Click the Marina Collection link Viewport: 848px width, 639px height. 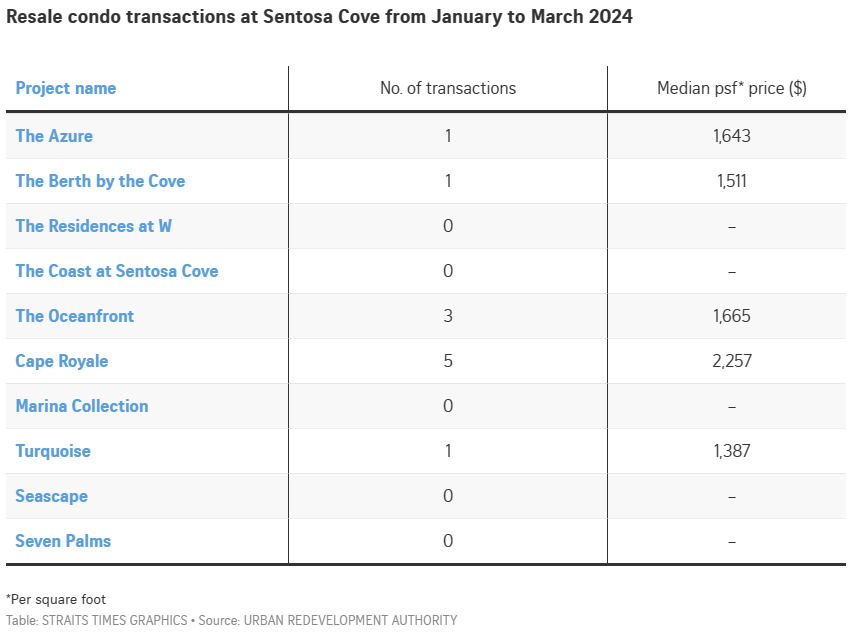(x=81, y=406)
